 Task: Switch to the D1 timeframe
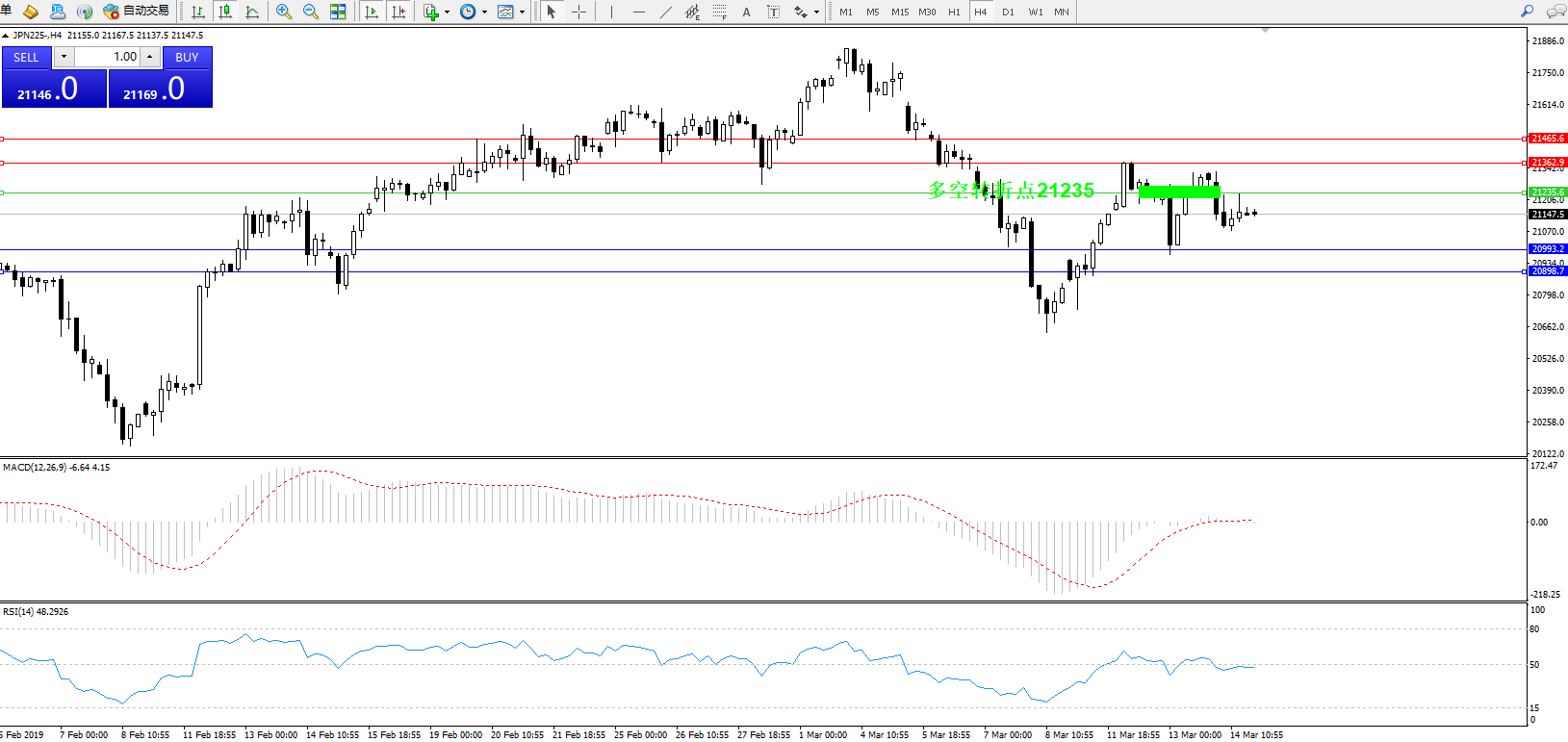(1008, 12)
